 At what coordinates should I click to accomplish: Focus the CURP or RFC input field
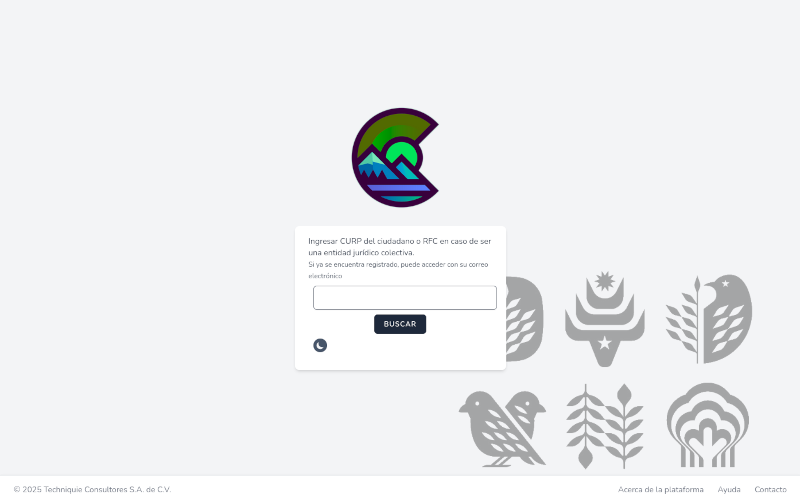point(405,297)
